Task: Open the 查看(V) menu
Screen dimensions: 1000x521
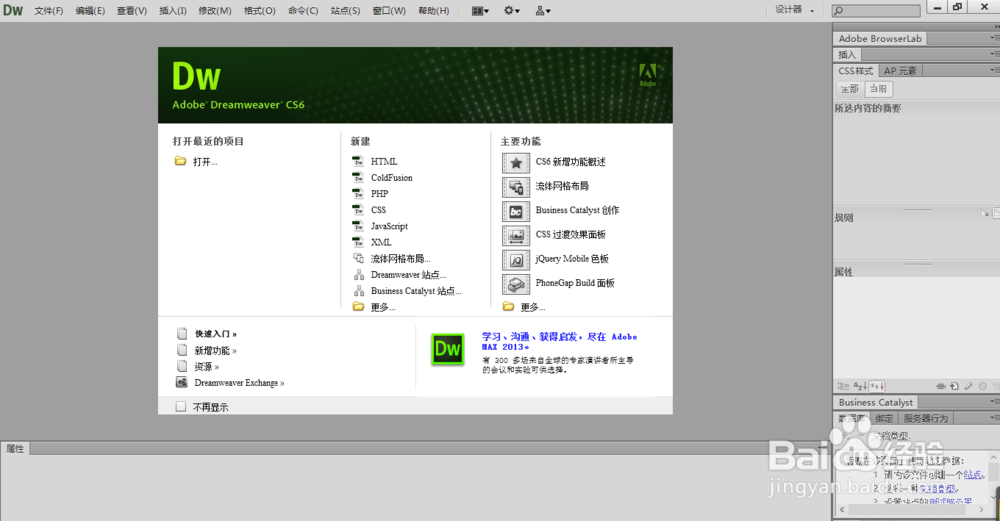Action: (131, 11)
